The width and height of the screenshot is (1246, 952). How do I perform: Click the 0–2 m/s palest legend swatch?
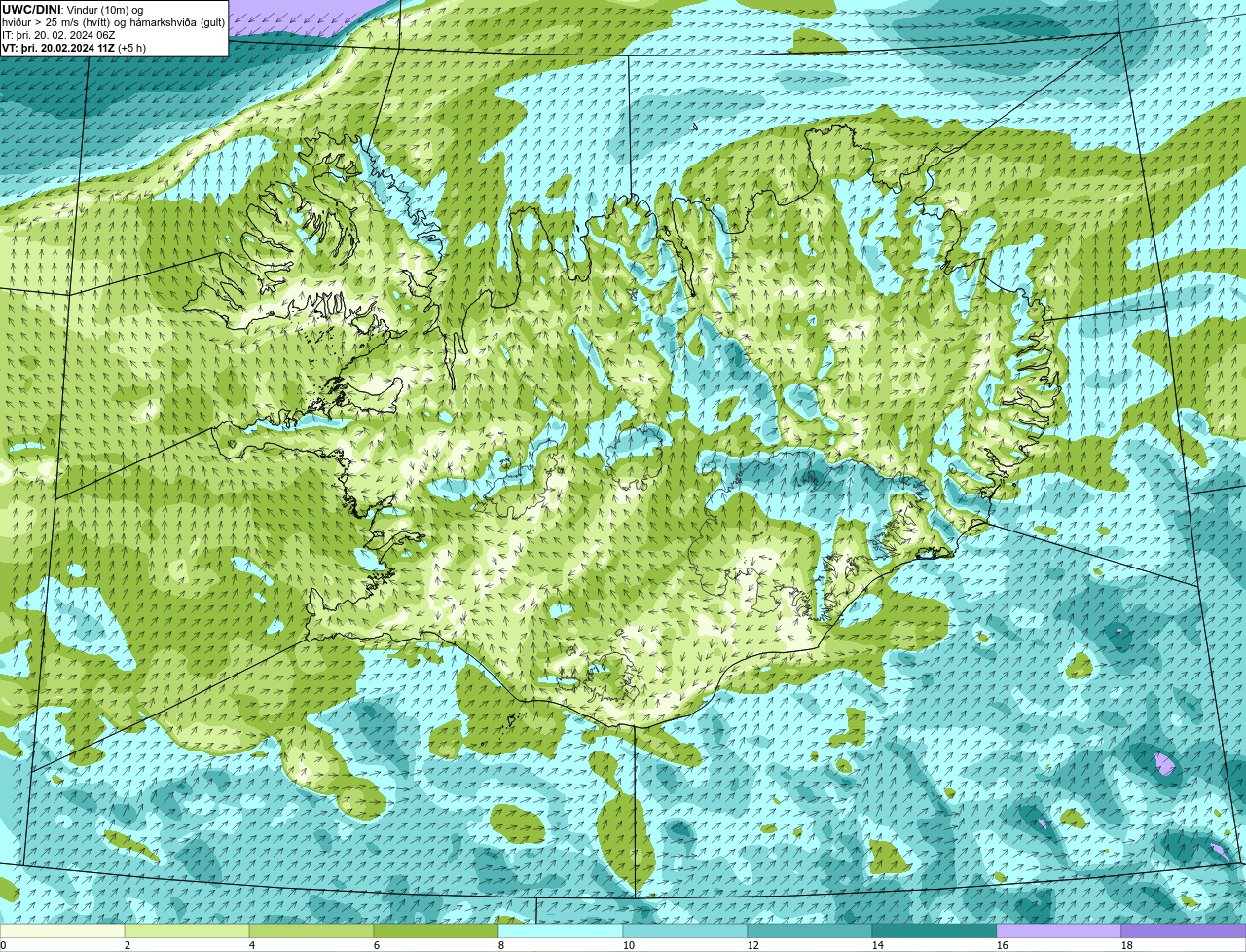pyautogui.click(x=62, y=932)
